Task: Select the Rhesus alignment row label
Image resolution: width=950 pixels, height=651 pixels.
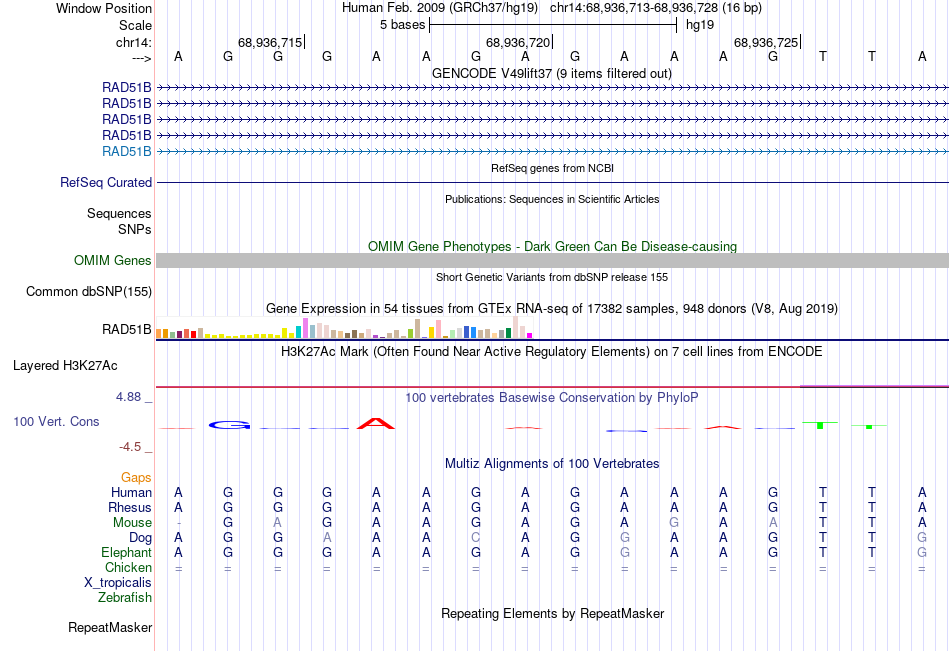Action: point(130,507)
